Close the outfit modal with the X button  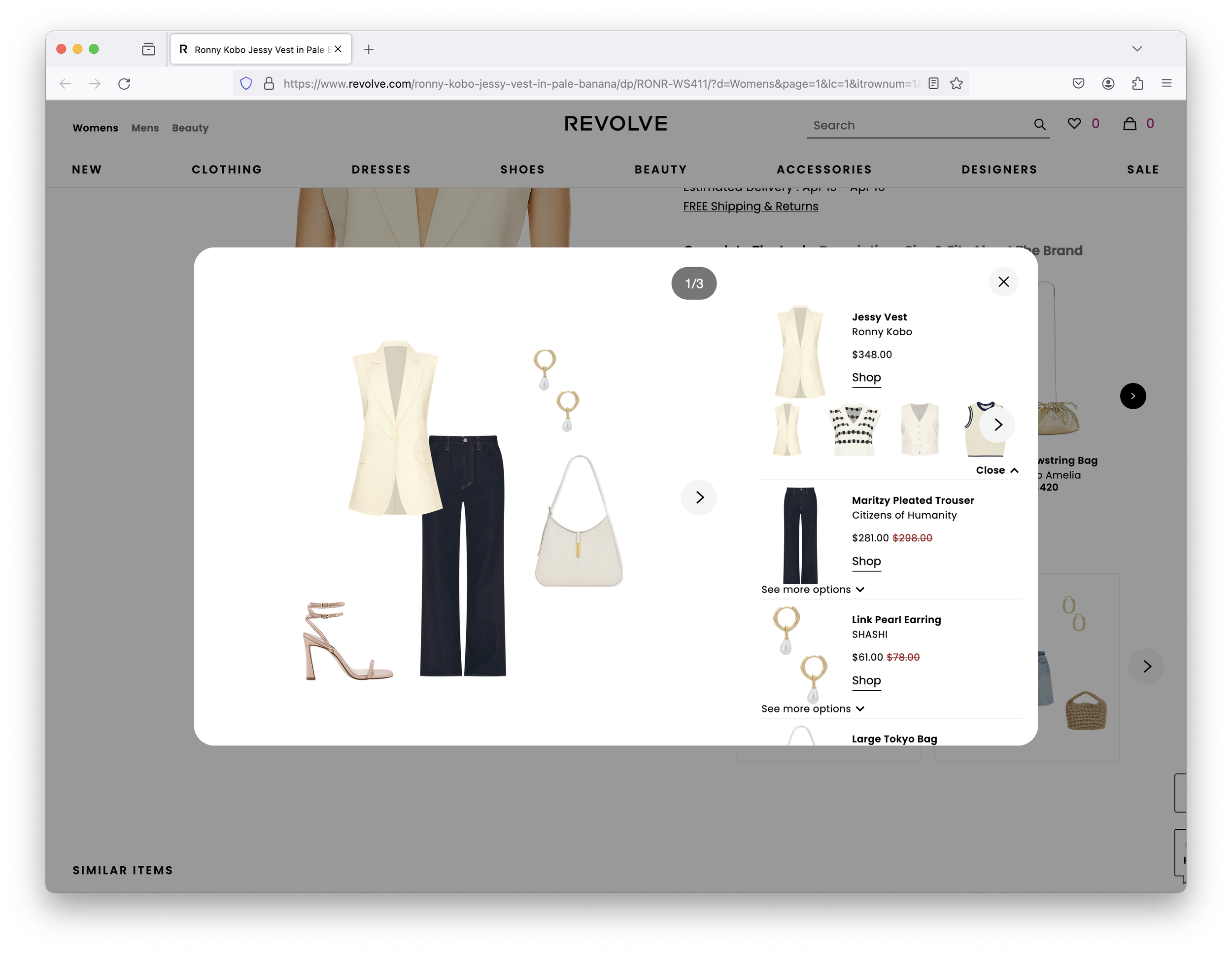pyautogui.click(x=1003, y=282)
